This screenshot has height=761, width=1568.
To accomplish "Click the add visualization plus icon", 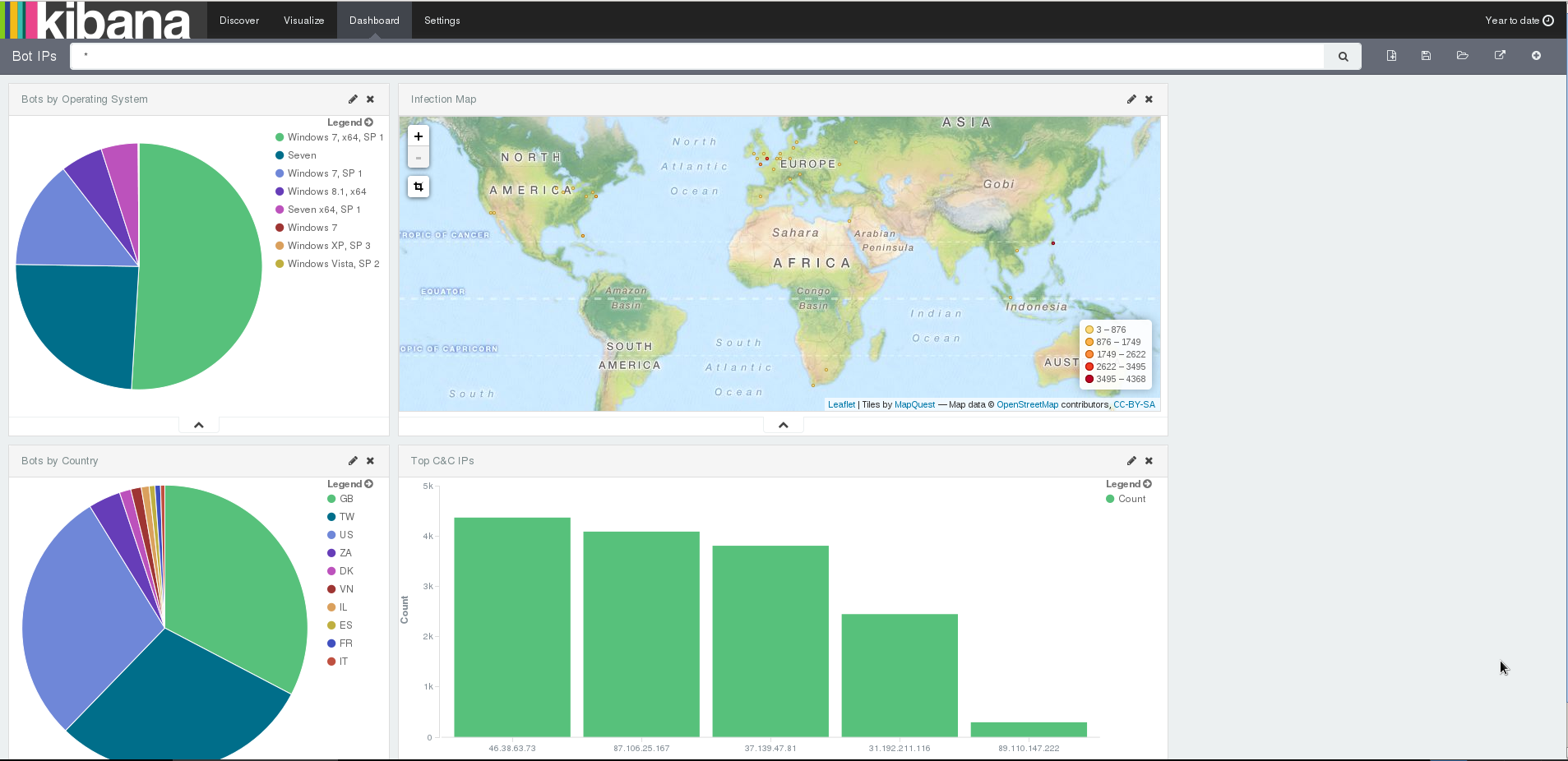I will [x=1536, y=56].
